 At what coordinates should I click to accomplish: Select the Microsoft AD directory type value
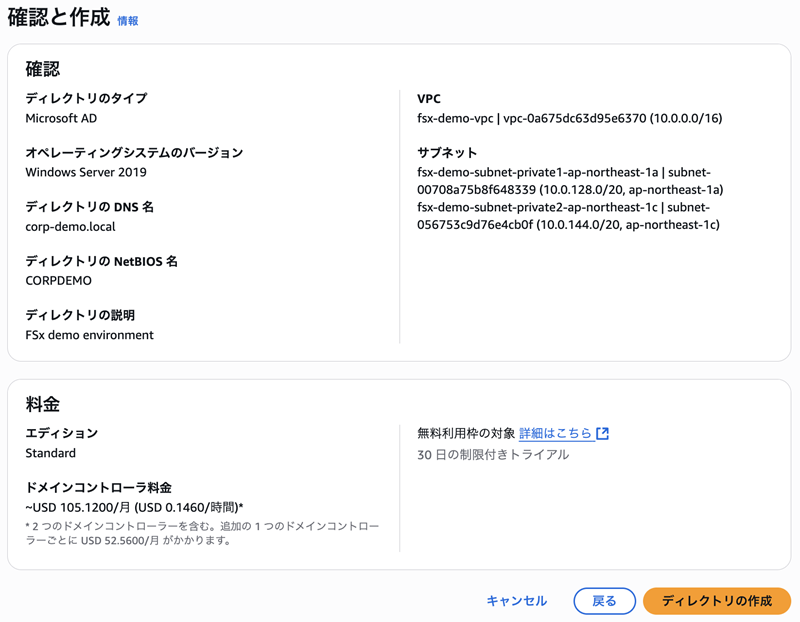coord(61,118)
